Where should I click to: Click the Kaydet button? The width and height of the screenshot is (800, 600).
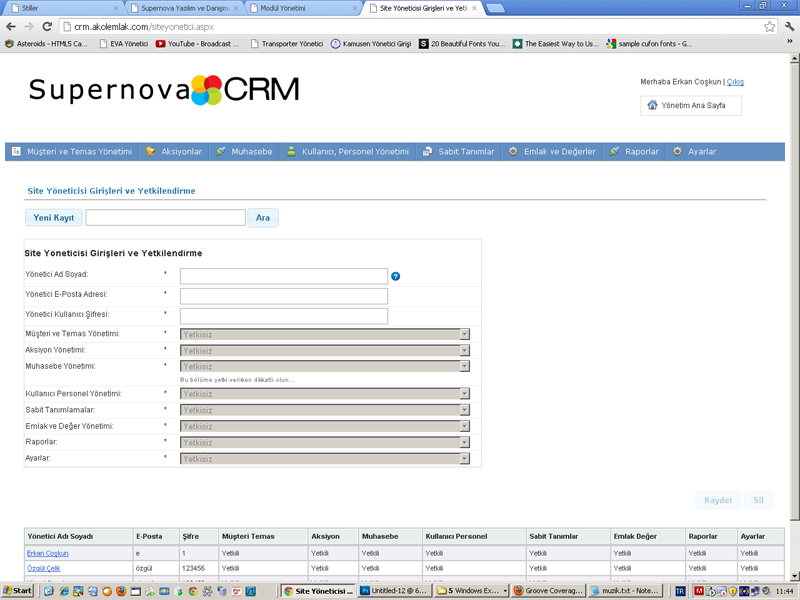pyautogui.click(x=718, y=500)
